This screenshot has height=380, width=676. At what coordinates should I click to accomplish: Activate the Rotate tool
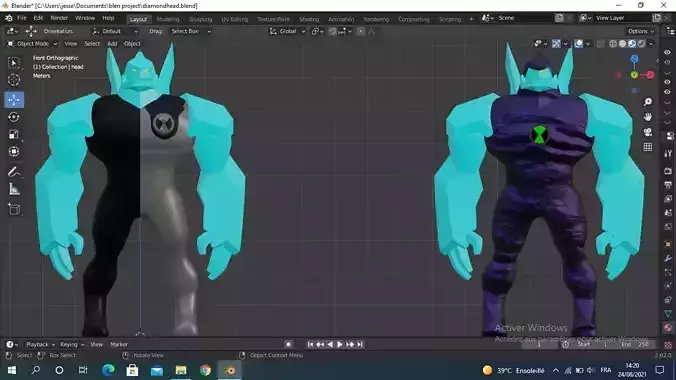(x=14, y=117)
